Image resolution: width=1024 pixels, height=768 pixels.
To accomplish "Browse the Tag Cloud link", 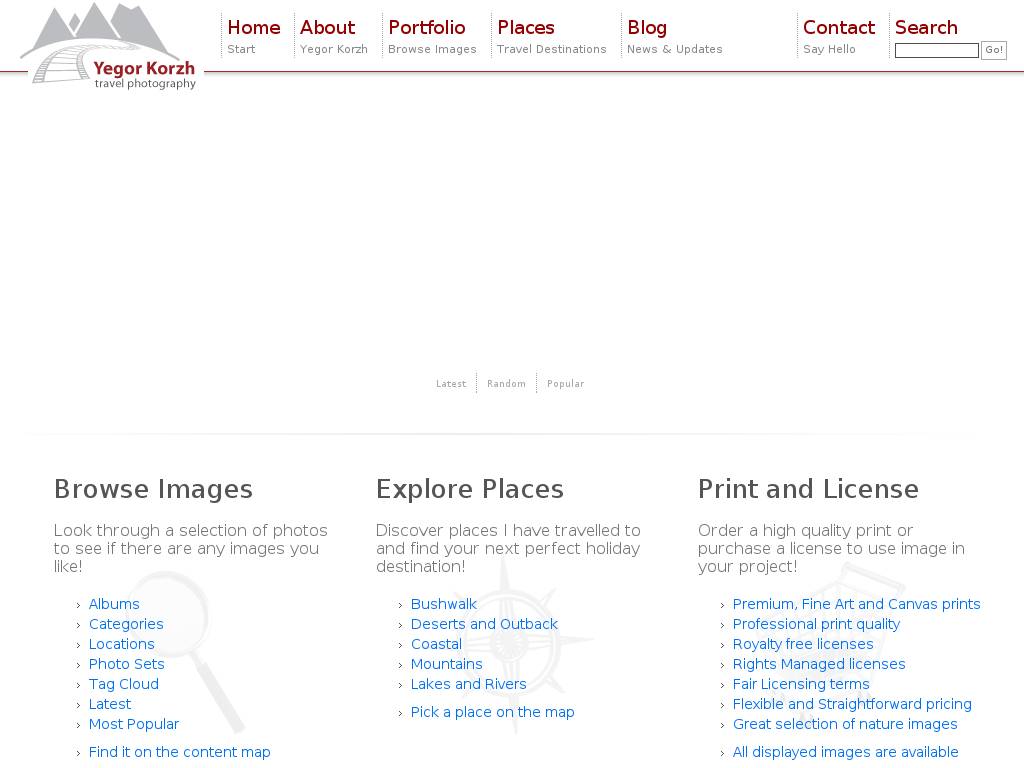I will coord(124,684).
